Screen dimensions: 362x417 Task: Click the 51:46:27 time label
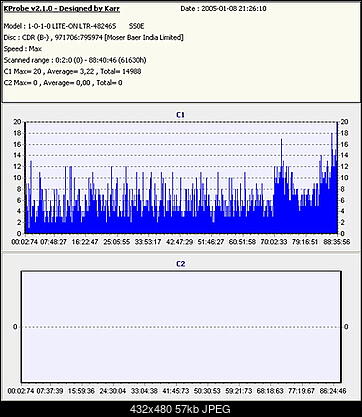point(211,242)
